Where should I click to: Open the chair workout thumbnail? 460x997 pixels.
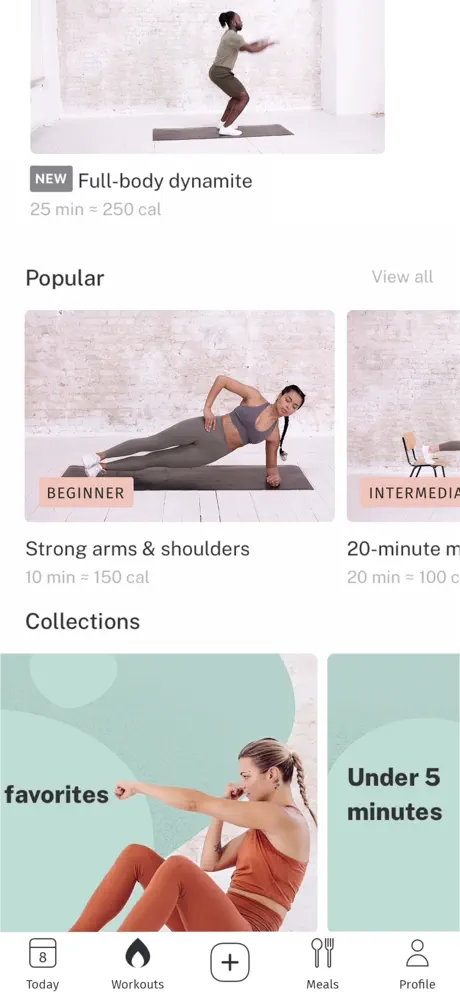(x=403, y=416)
